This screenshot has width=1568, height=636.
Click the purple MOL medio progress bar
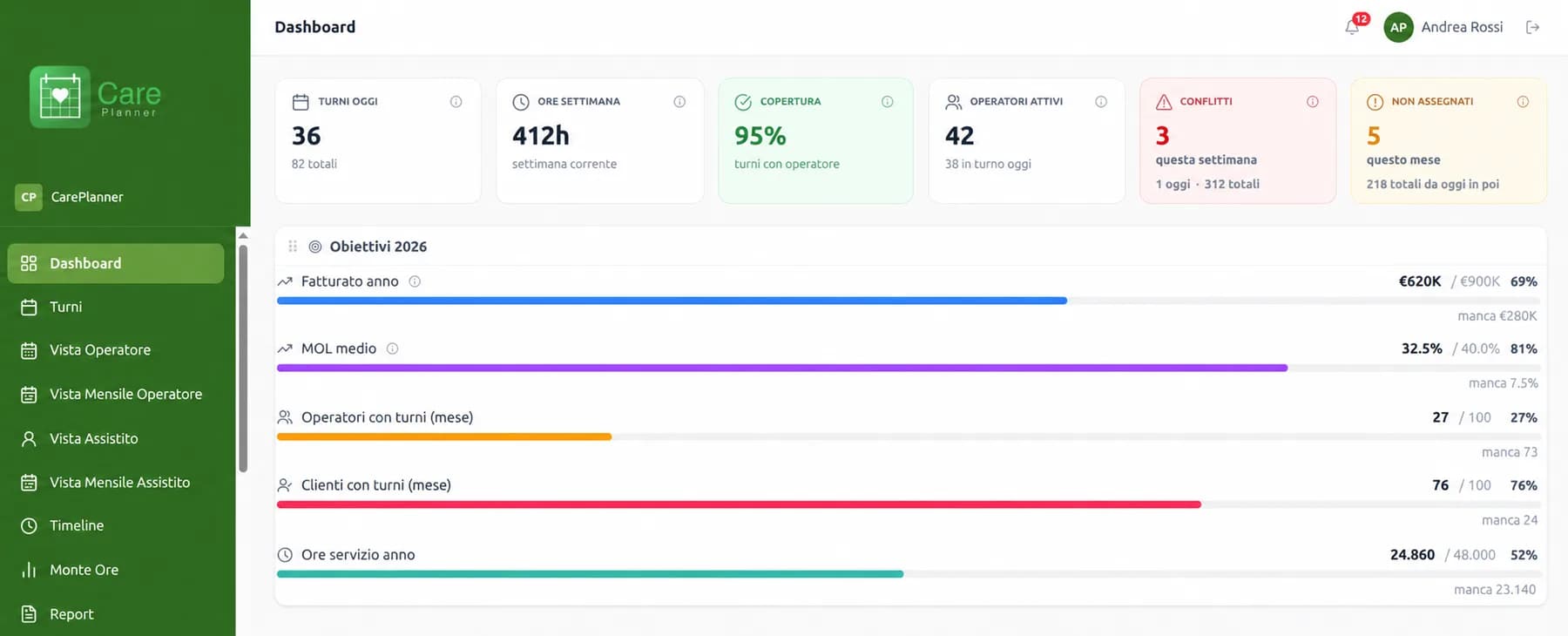point(782,369)
